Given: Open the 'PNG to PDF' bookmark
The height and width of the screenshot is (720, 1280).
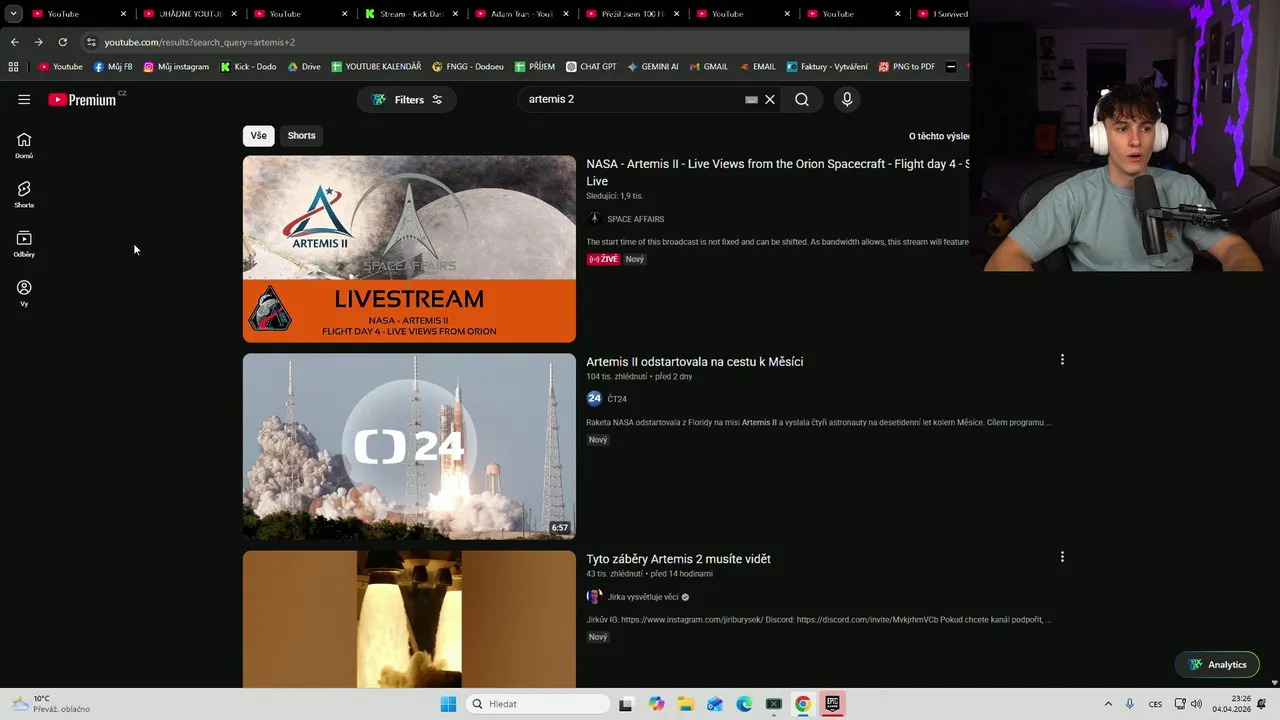Looking at the screenshot, I should point(907,67).
